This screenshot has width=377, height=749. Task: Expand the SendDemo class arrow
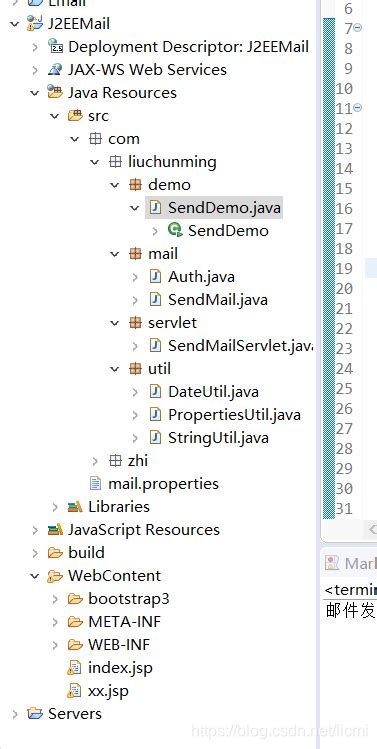(155, 231)
